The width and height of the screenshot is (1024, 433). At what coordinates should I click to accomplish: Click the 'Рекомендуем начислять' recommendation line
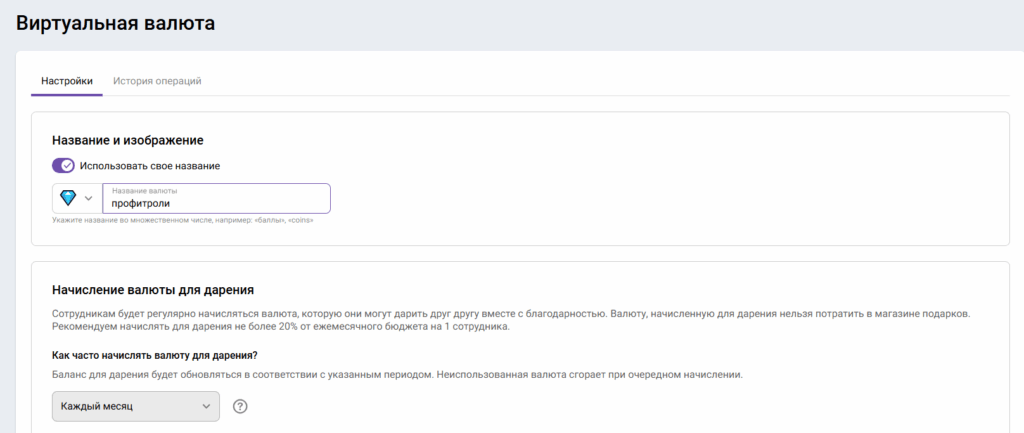pos(280,328)
